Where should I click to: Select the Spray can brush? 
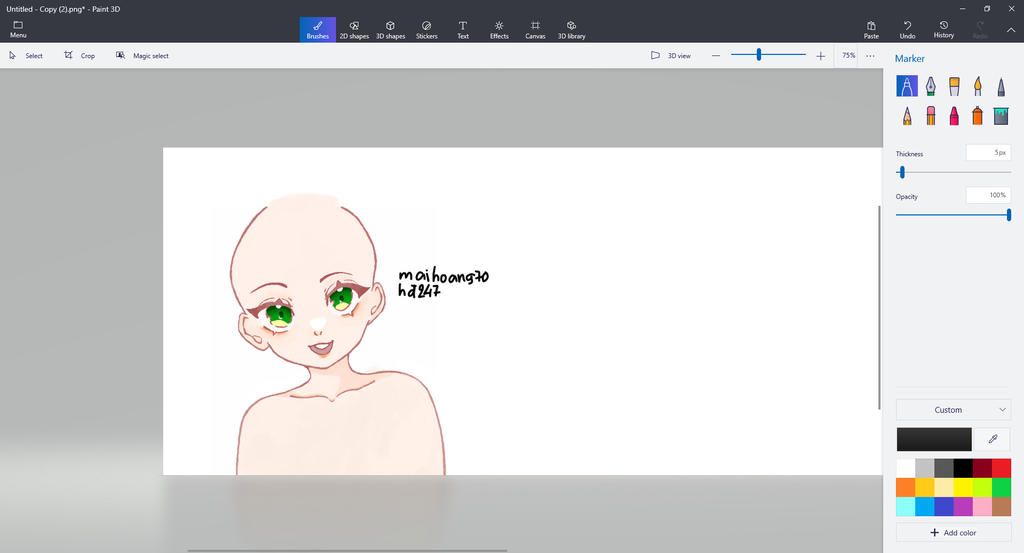click(x=978, y=116)
